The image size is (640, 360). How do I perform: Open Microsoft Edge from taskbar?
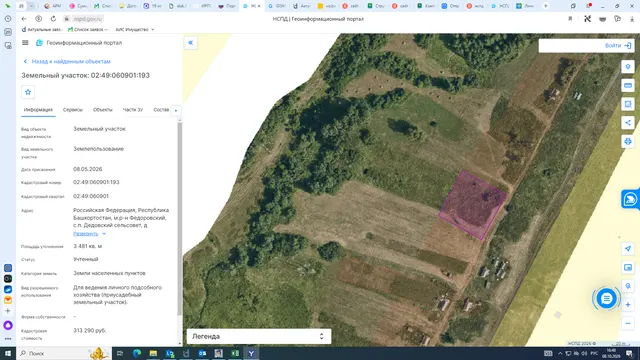point(137,353)
